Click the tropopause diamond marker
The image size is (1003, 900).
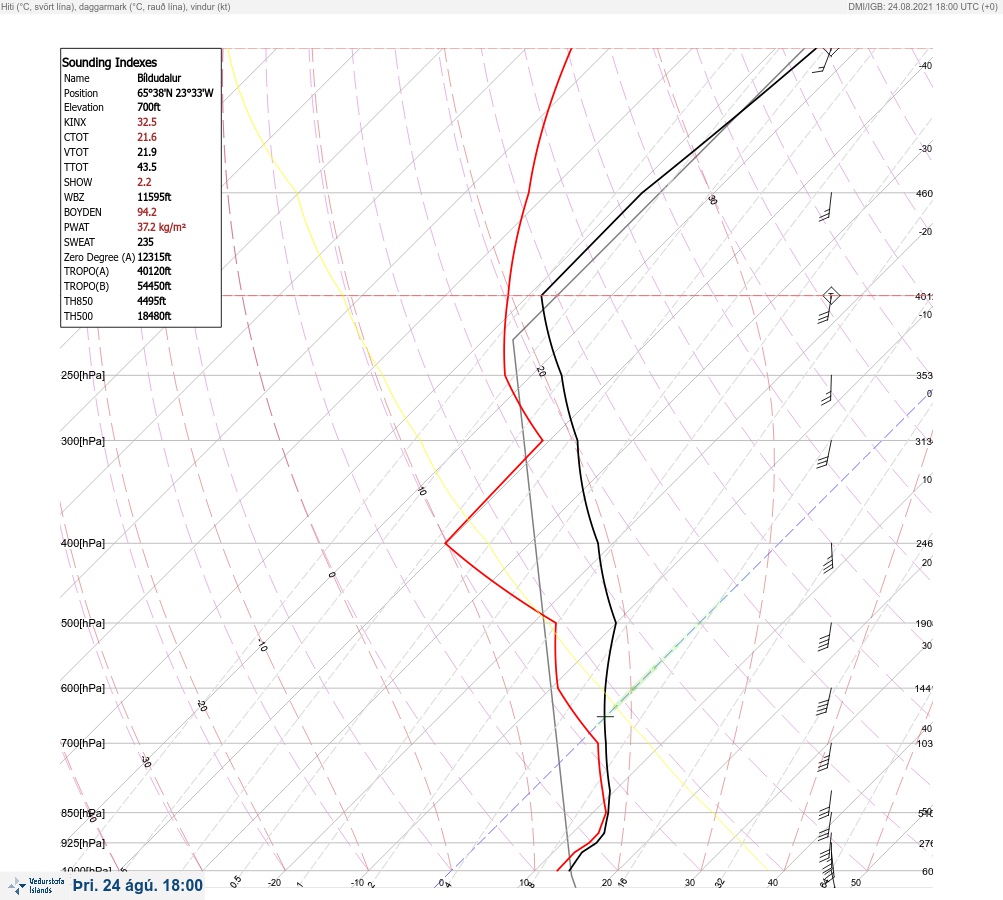(831, 296)
